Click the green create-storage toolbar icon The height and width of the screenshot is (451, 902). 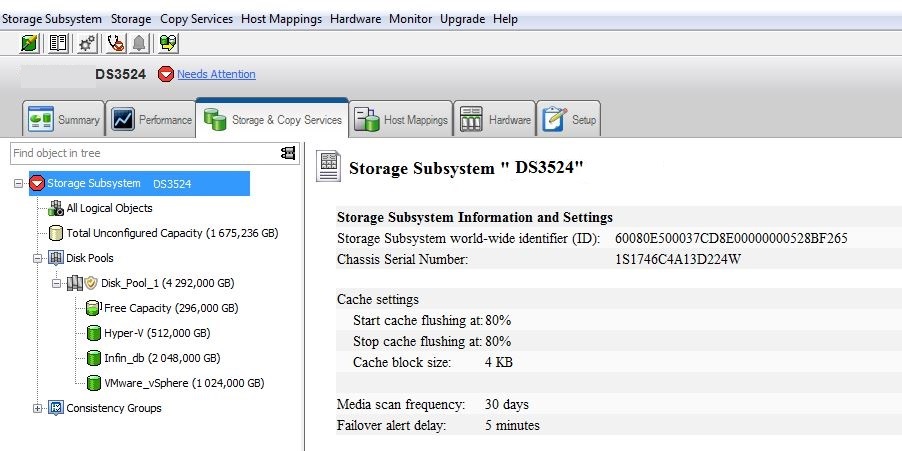point(31,43)
